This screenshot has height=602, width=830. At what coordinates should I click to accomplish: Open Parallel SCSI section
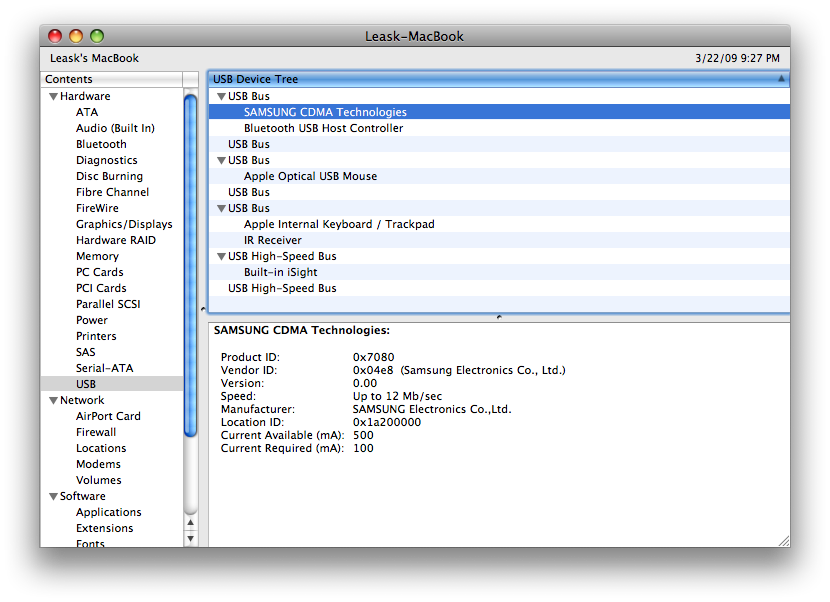tap(108, 304)
